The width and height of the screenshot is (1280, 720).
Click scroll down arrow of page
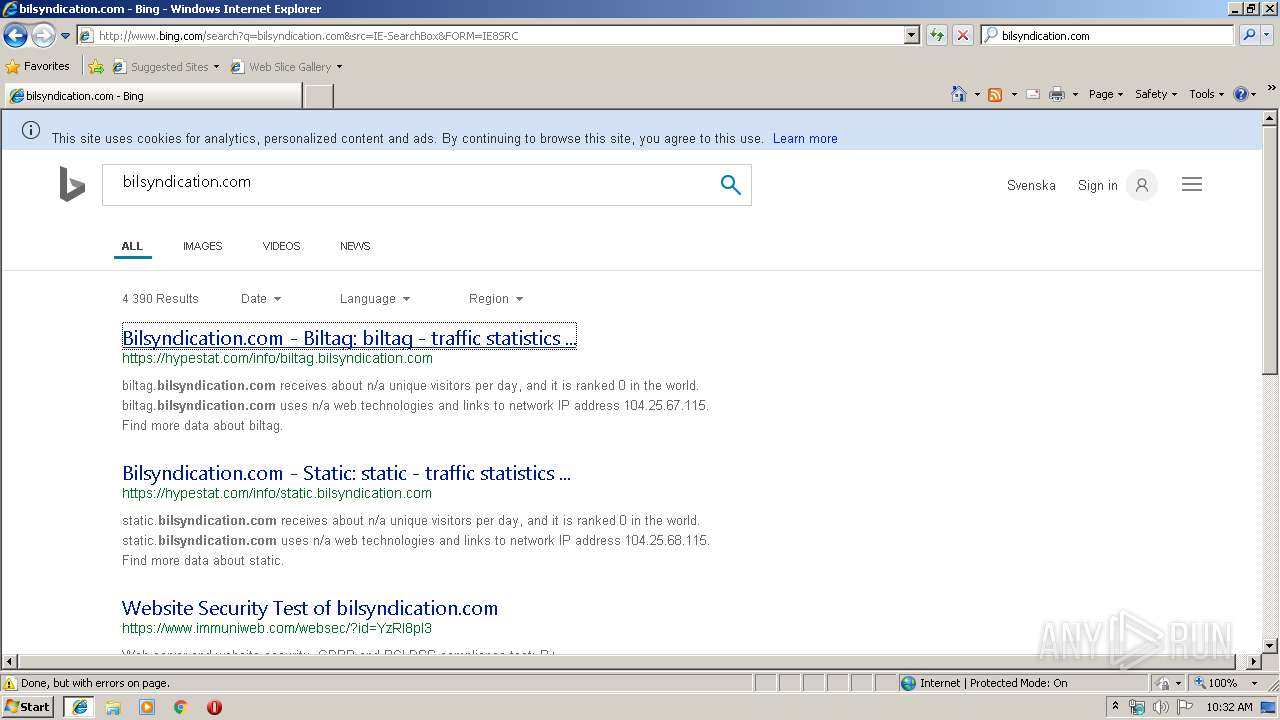click(1270, 645)
